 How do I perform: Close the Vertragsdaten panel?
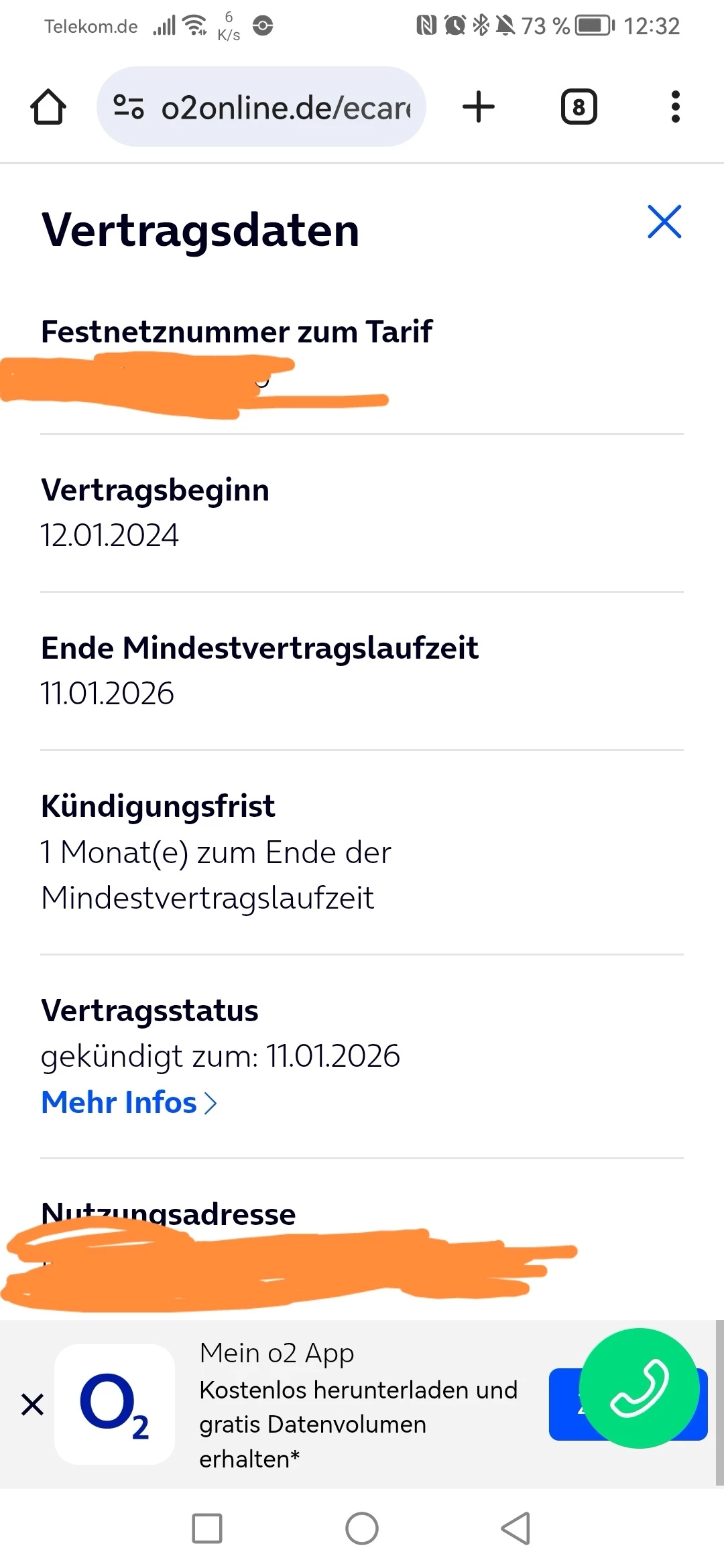(x=664, y=222)
